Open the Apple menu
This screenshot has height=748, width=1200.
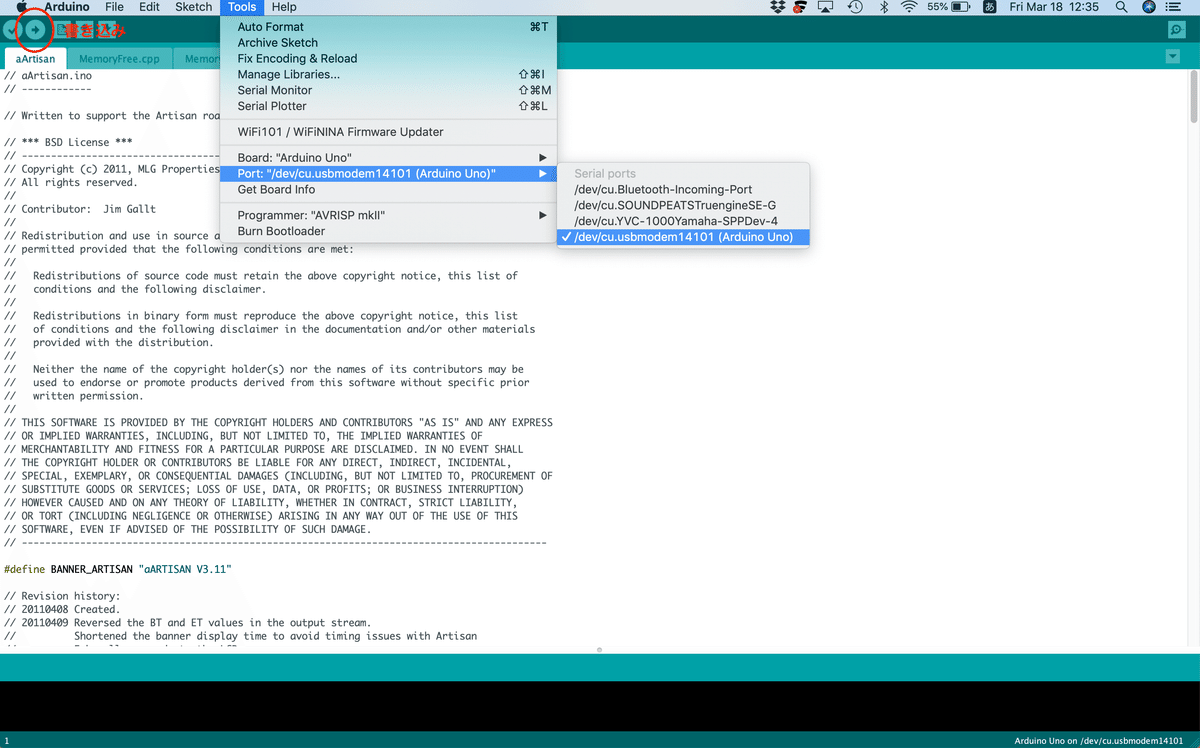pos(21,7)
